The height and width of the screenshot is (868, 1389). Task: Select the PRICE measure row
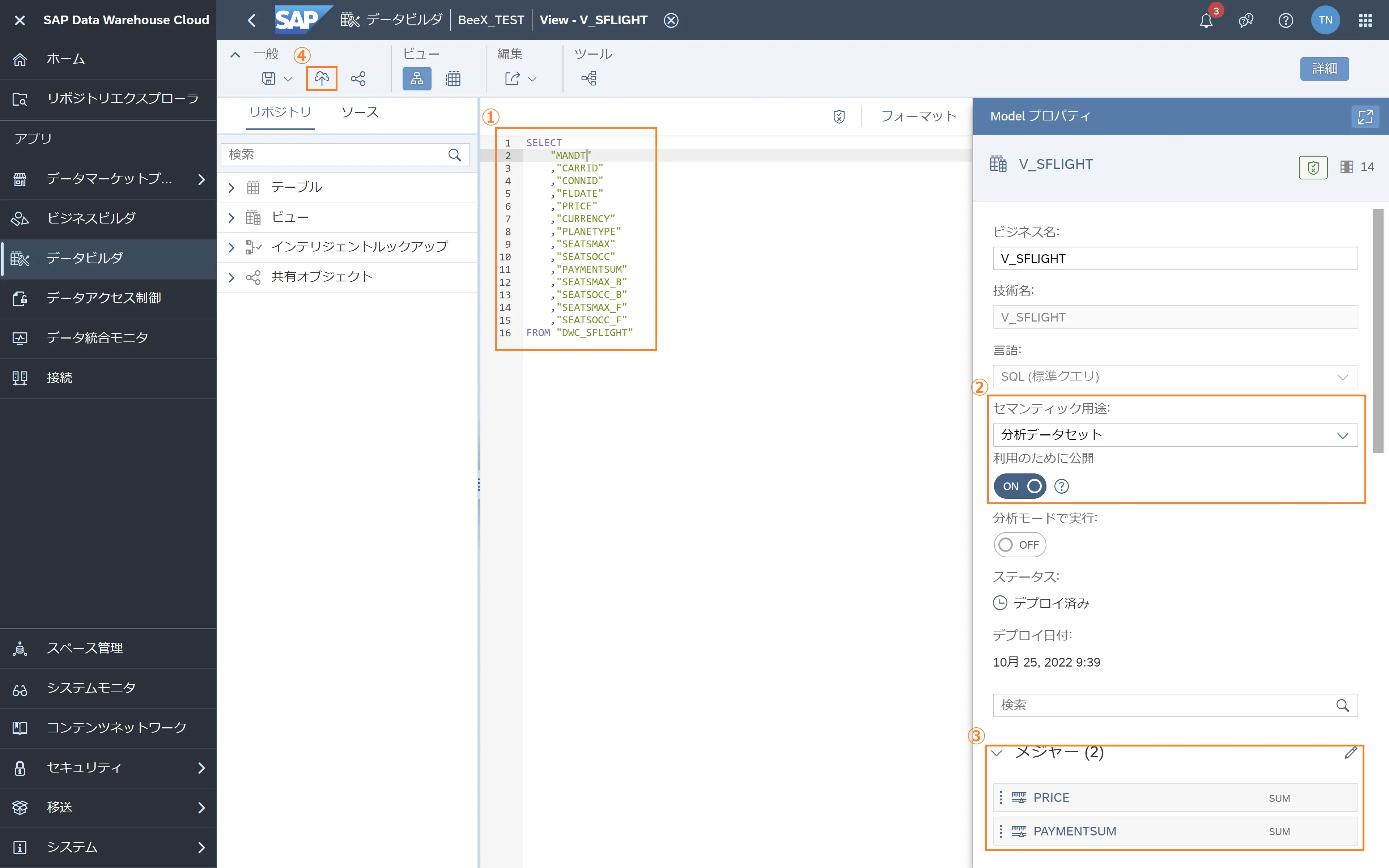click(1175, 797)
